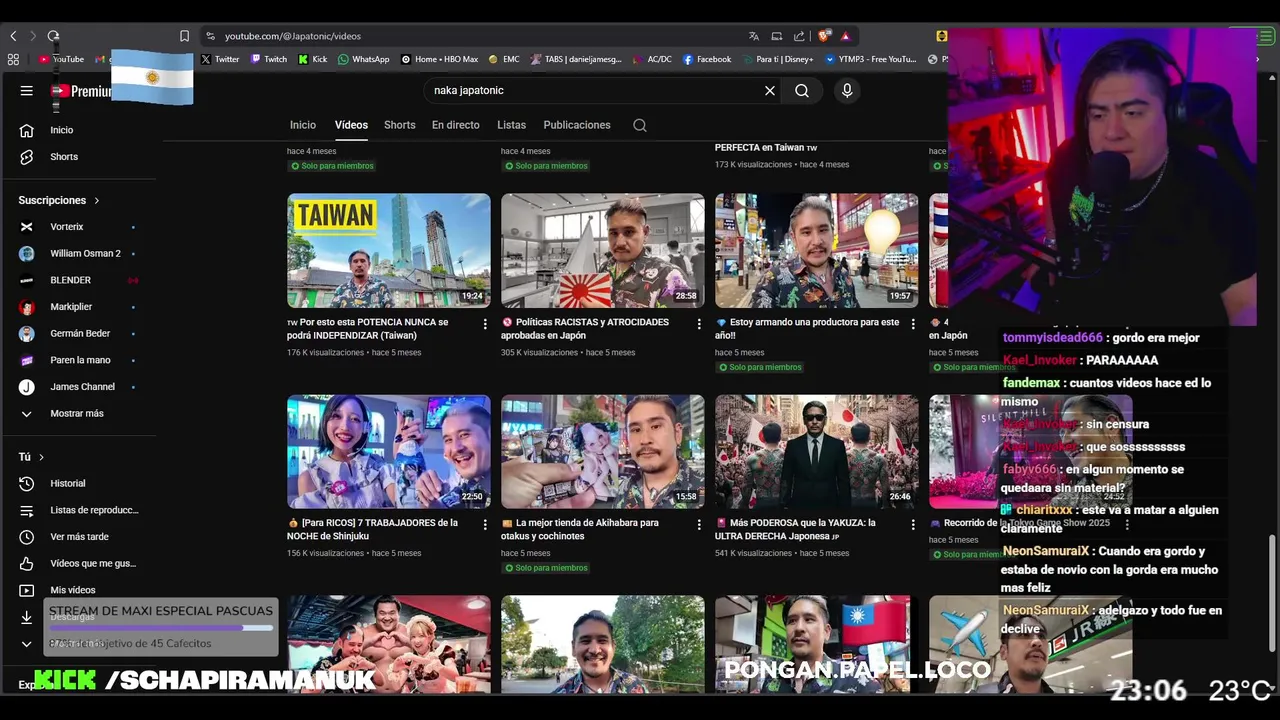Image resolution: width=1280 pixels, height=720 pixels.
Task: Open the William Osman 2 channel
Action: click(78, 254)
